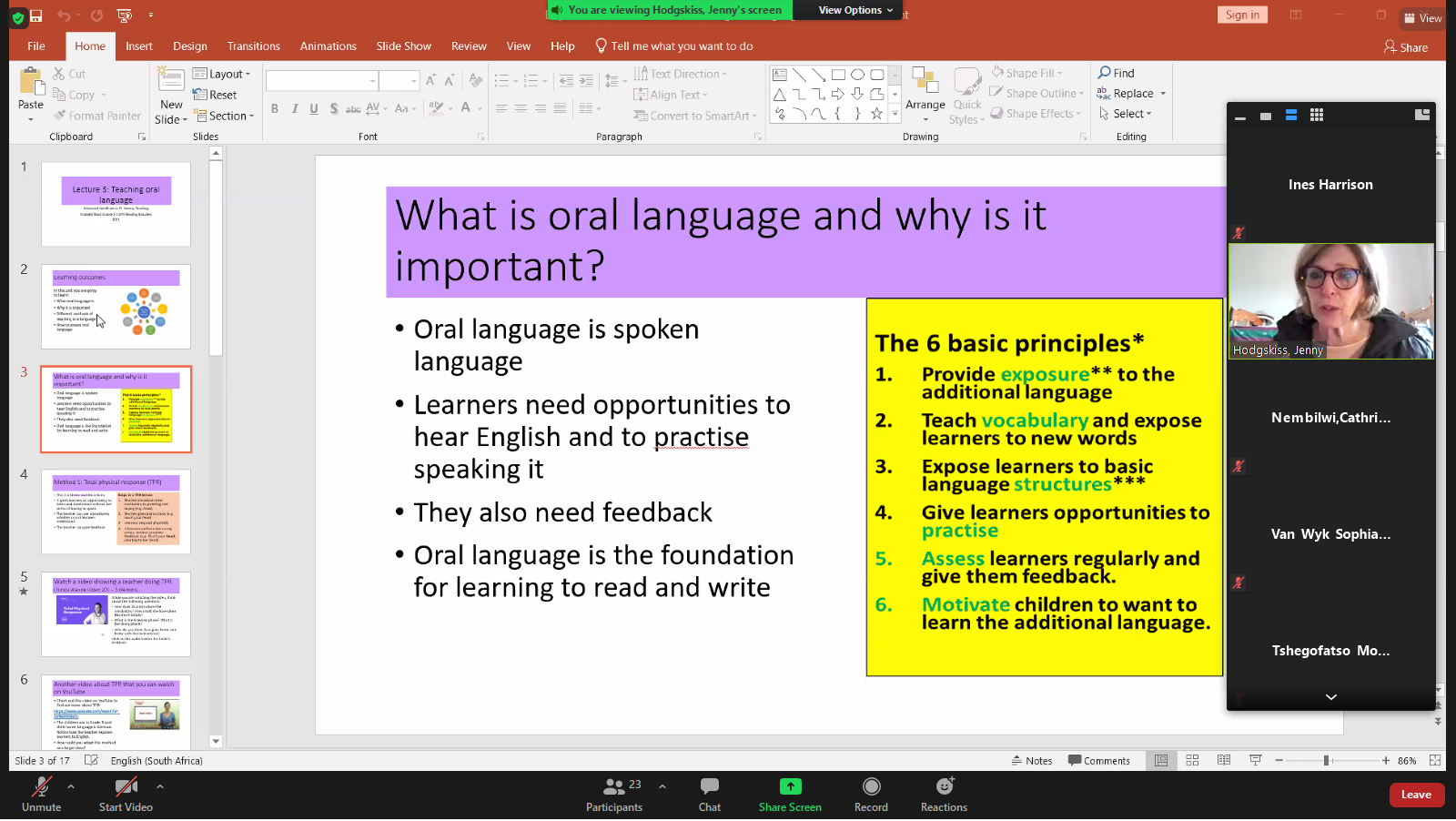Select the star shape in gallery
The image size is (1456, 821).
876,114
